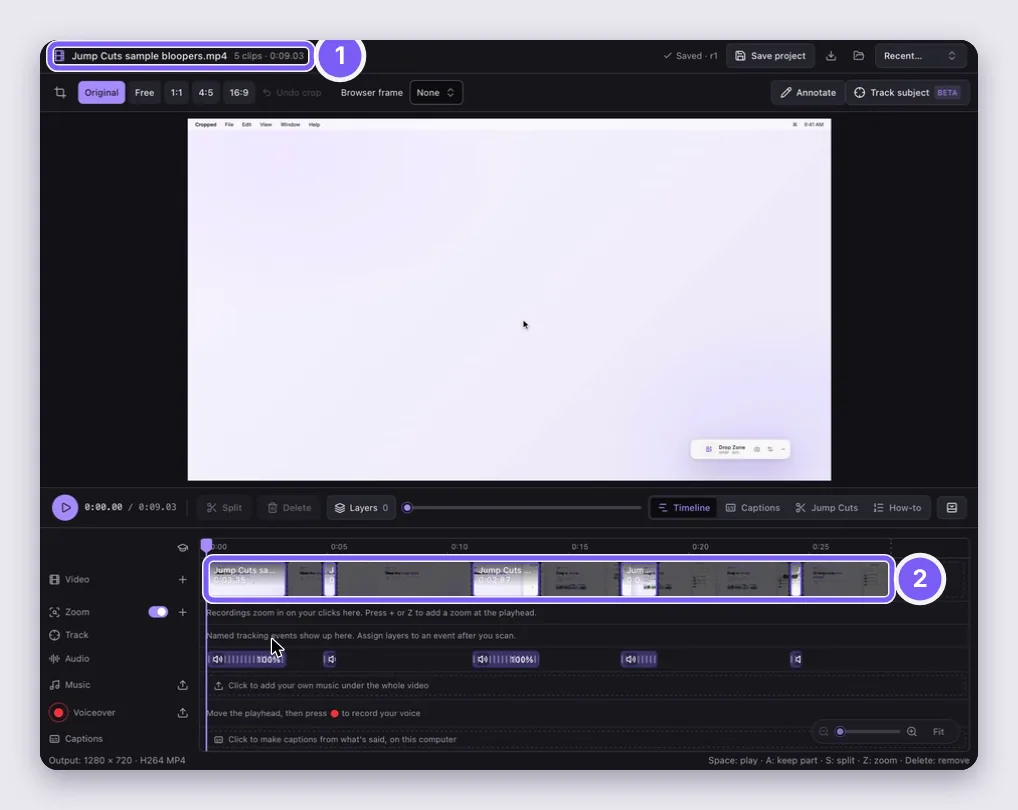1018x810 pixels.
Task: Click the Fit timeline button
Action: pos(939,731)
